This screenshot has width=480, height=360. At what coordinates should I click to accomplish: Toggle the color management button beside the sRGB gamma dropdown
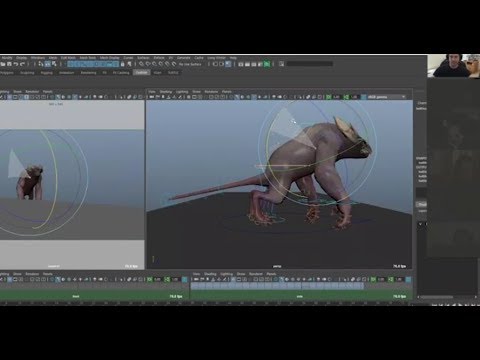coord(363,97)
